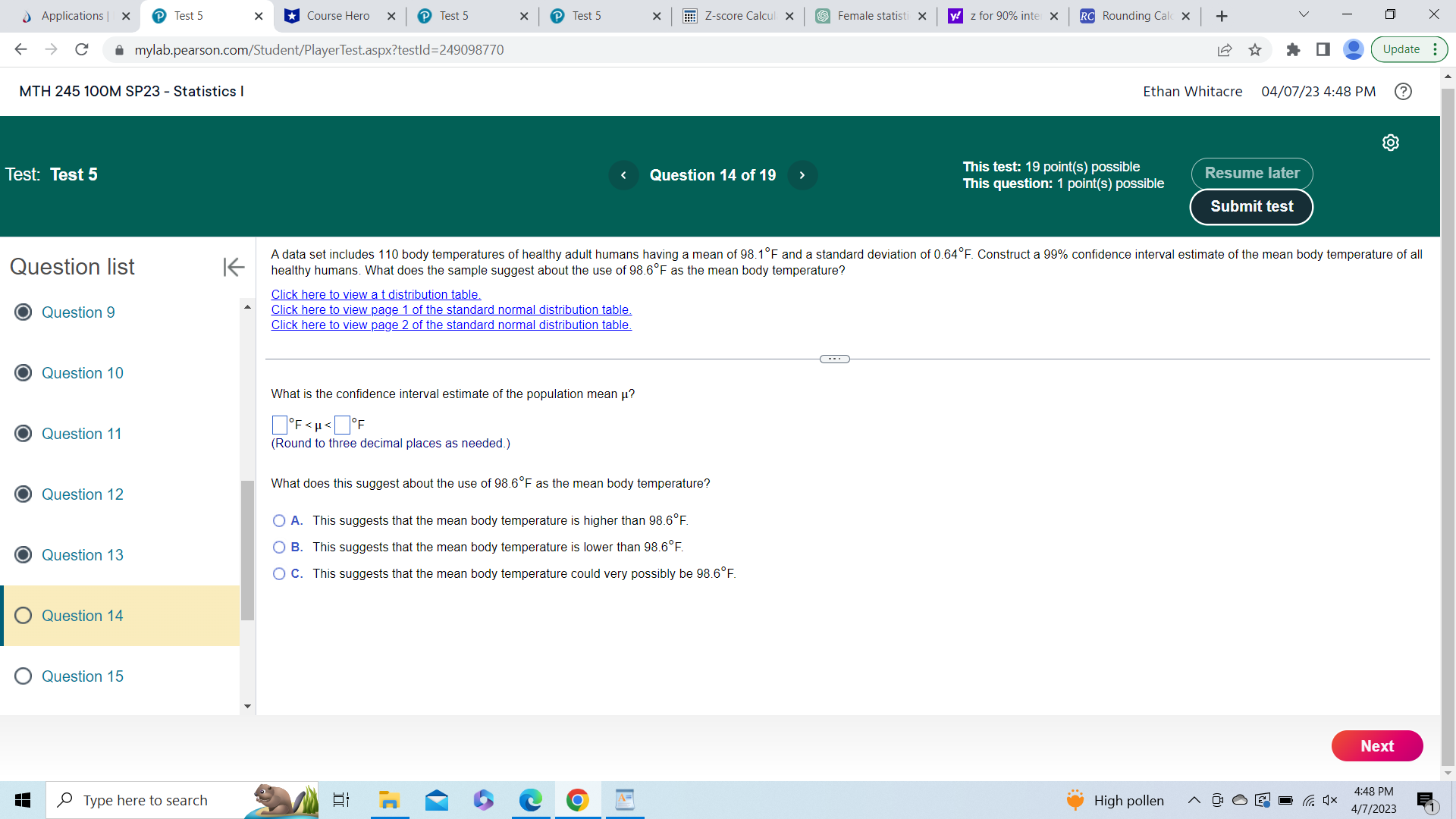Screen dimensions: 1456x819
Task: Open the t distribution table link
Action: point(375,294)
